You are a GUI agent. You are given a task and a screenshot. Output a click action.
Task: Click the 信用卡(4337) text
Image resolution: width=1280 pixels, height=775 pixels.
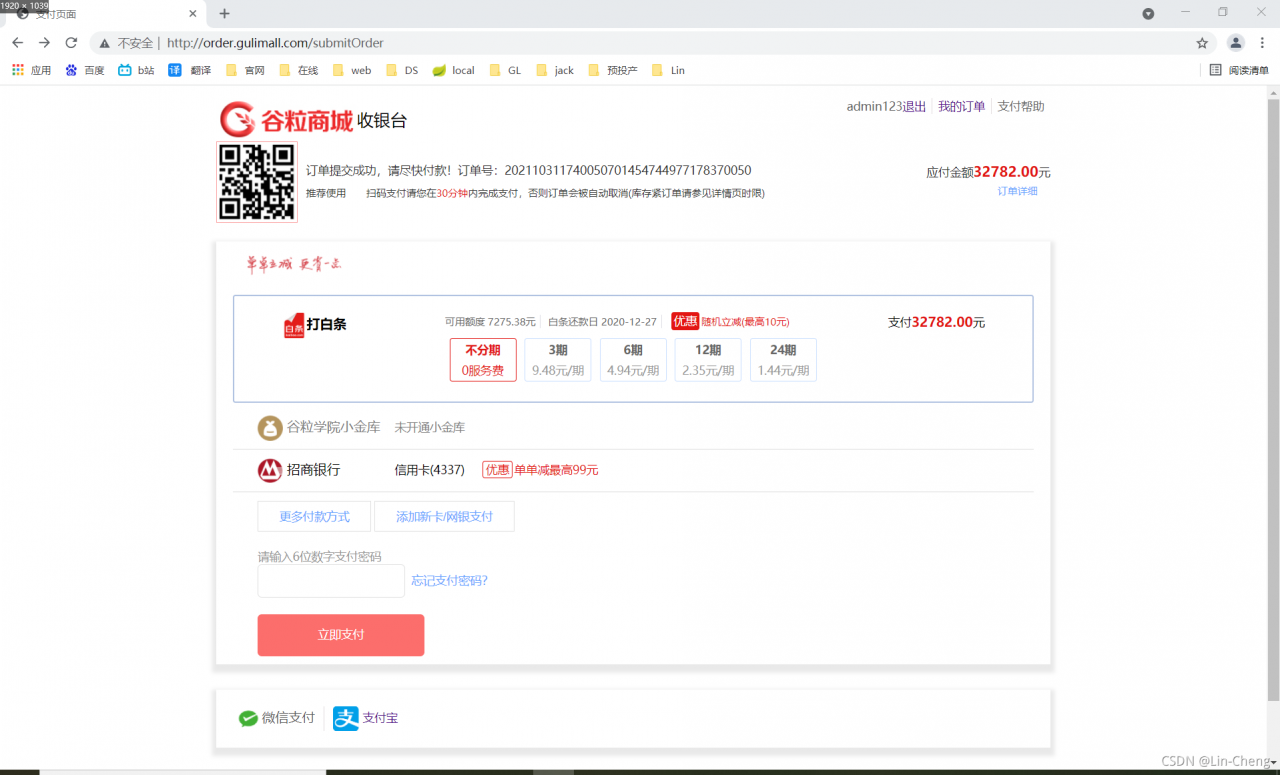pos(430,470)
